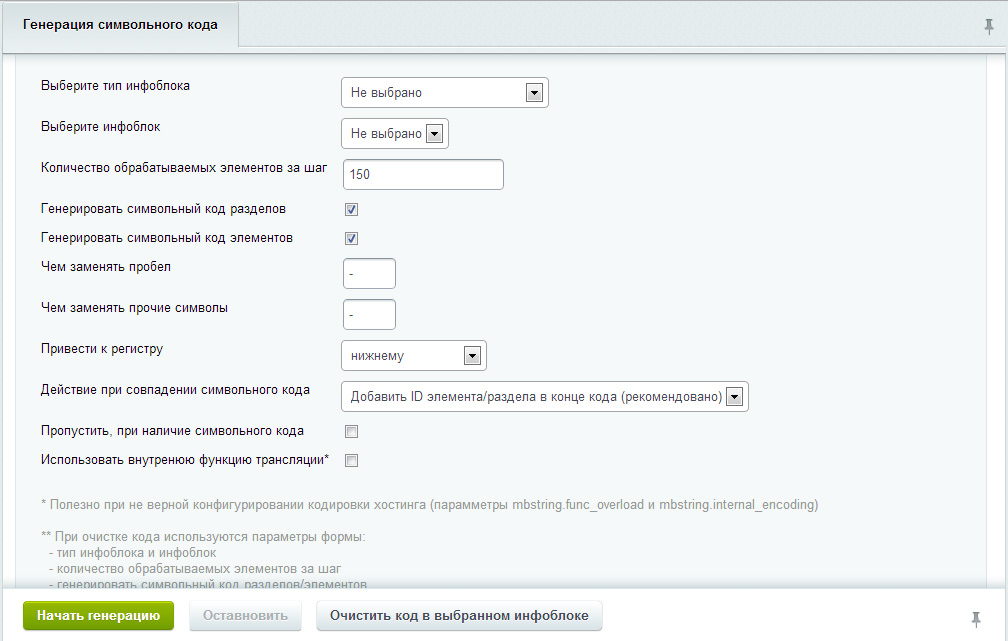Expand the 'Привести к регистру' dropdown
1008x641 pixels.
click(413, 355)
